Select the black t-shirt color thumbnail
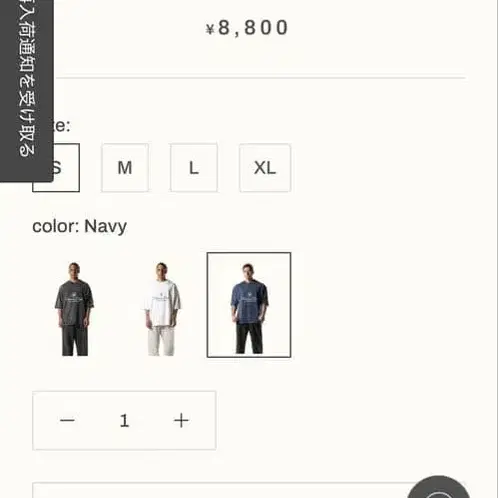Image resolution: width=498 pixels, height=498 pixels. [x=74, y=305]
